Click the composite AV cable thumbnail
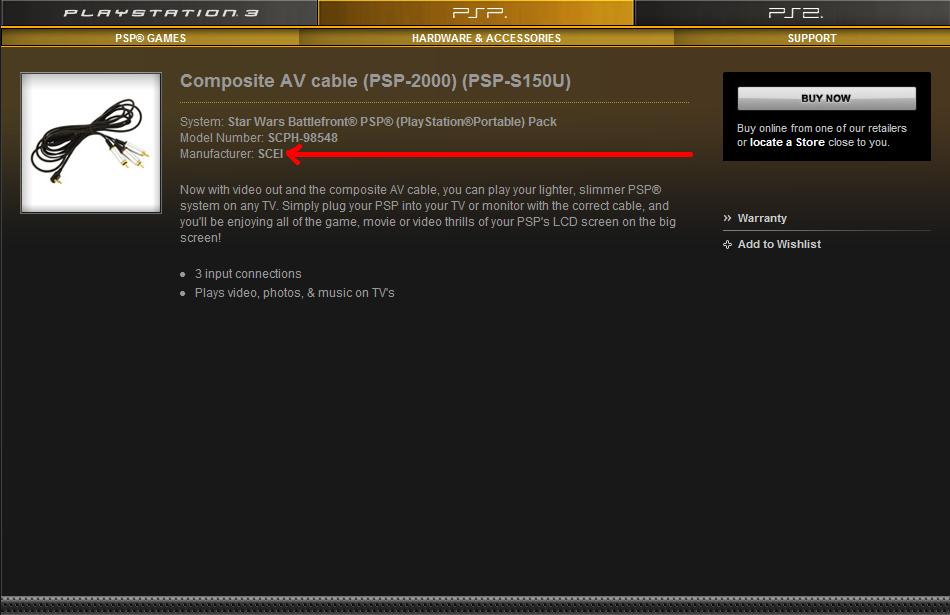Screen dimensions: 950x615 point(91,143)
